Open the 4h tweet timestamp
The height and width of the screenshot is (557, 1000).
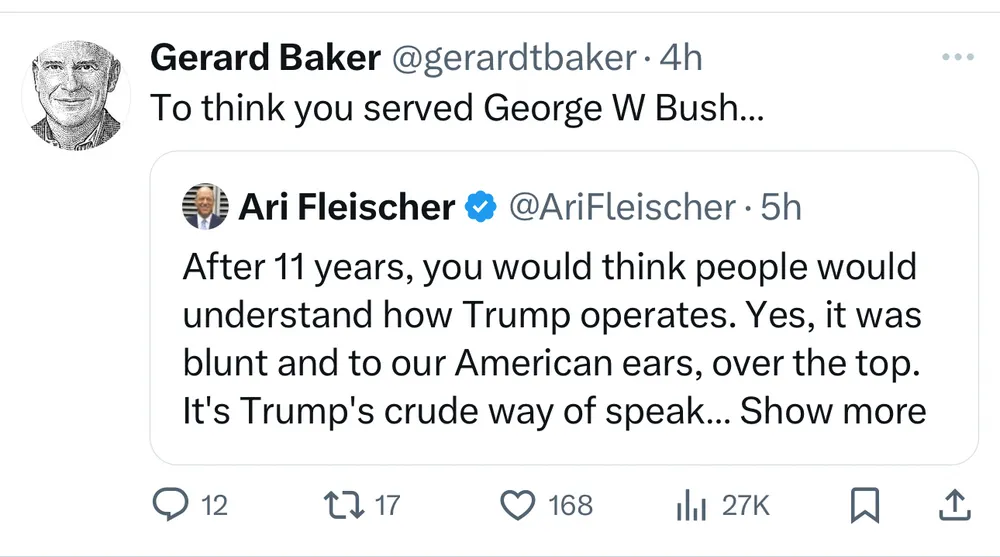pos(680,58)
